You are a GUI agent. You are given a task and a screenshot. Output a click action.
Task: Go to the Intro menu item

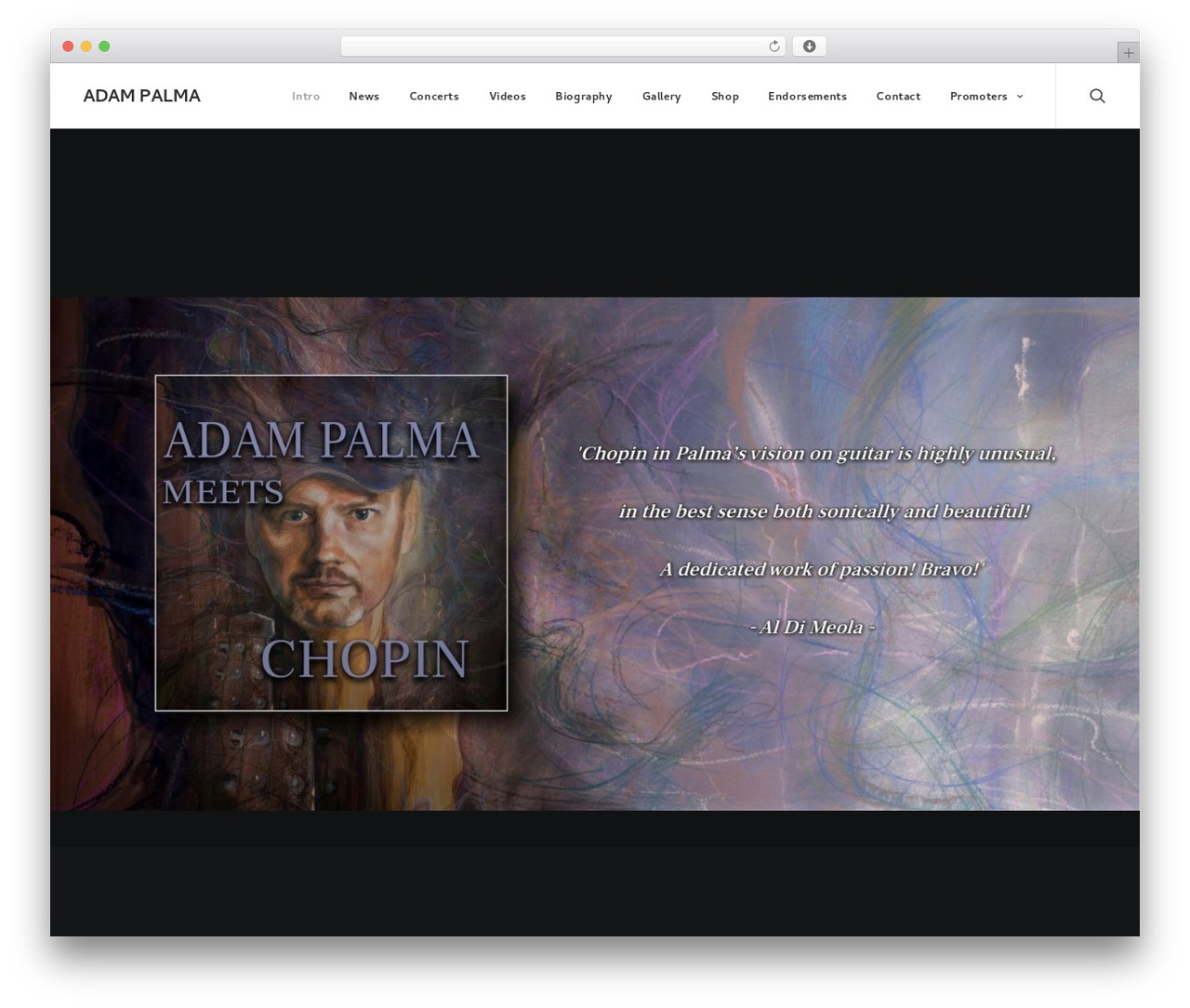click(306, 96)
